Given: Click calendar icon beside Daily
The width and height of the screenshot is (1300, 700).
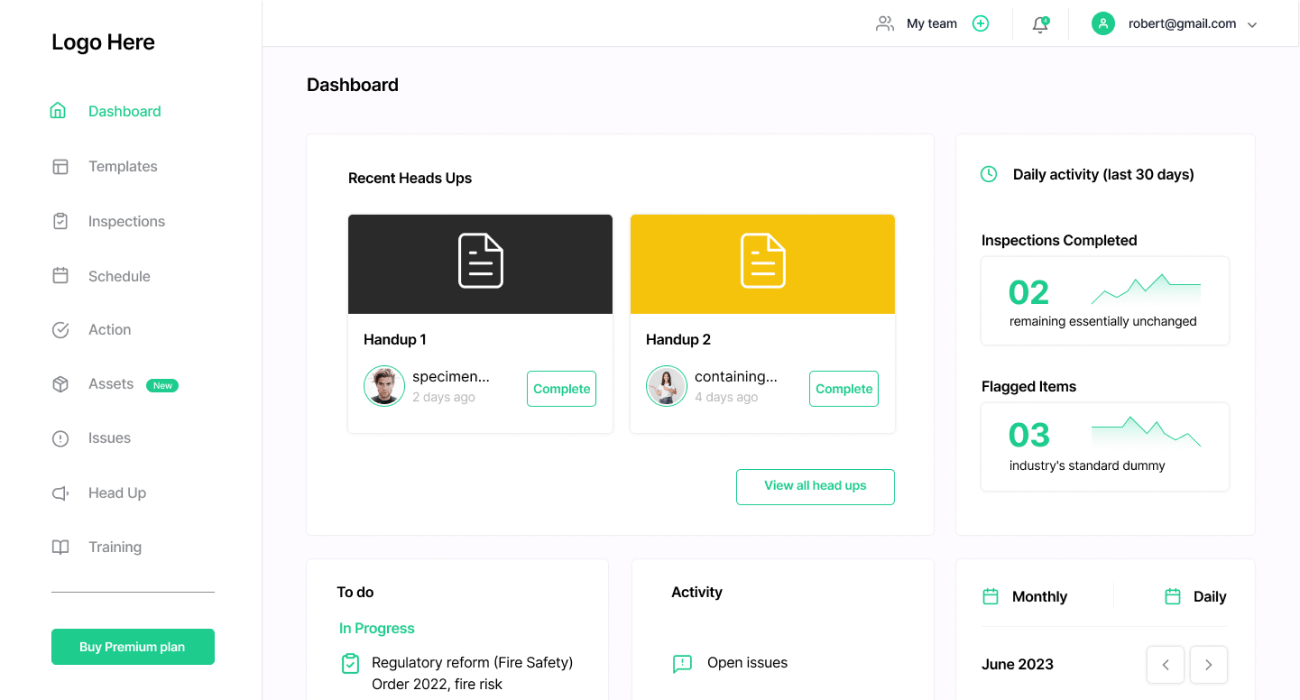Looking at the screenshot, I should click(x=1173, y=596).
